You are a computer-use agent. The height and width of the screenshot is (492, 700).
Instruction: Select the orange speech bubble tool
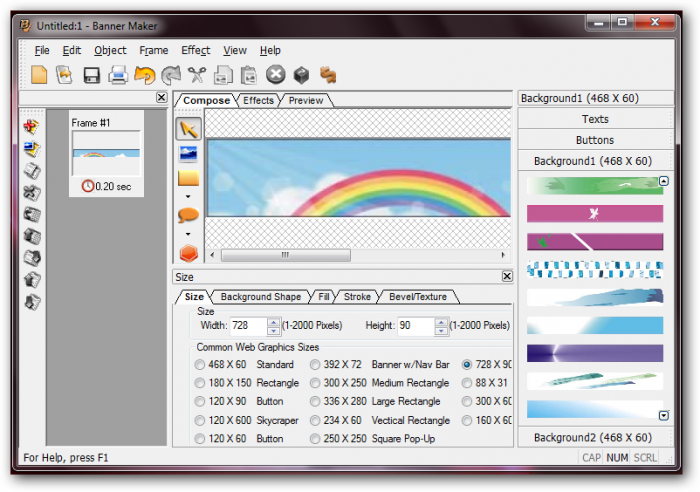188,214
